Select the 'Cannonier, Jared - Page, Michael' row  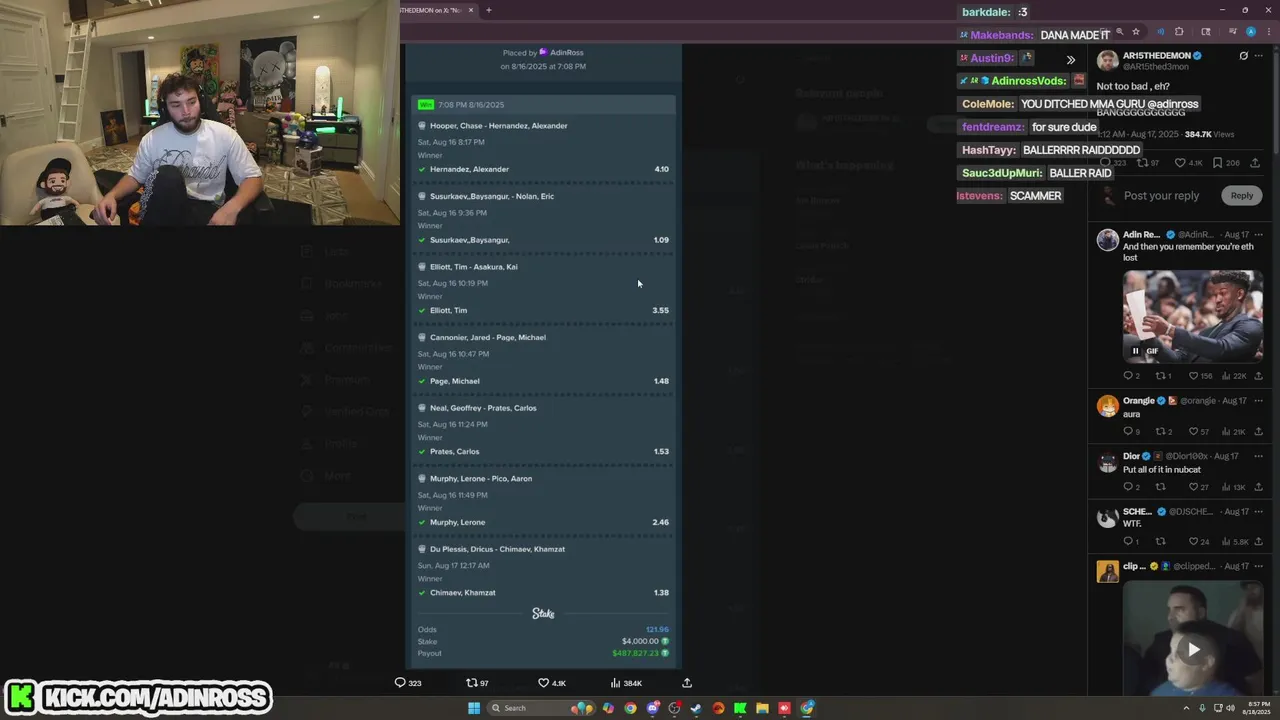pyautogui.click(x=544, y=359)
